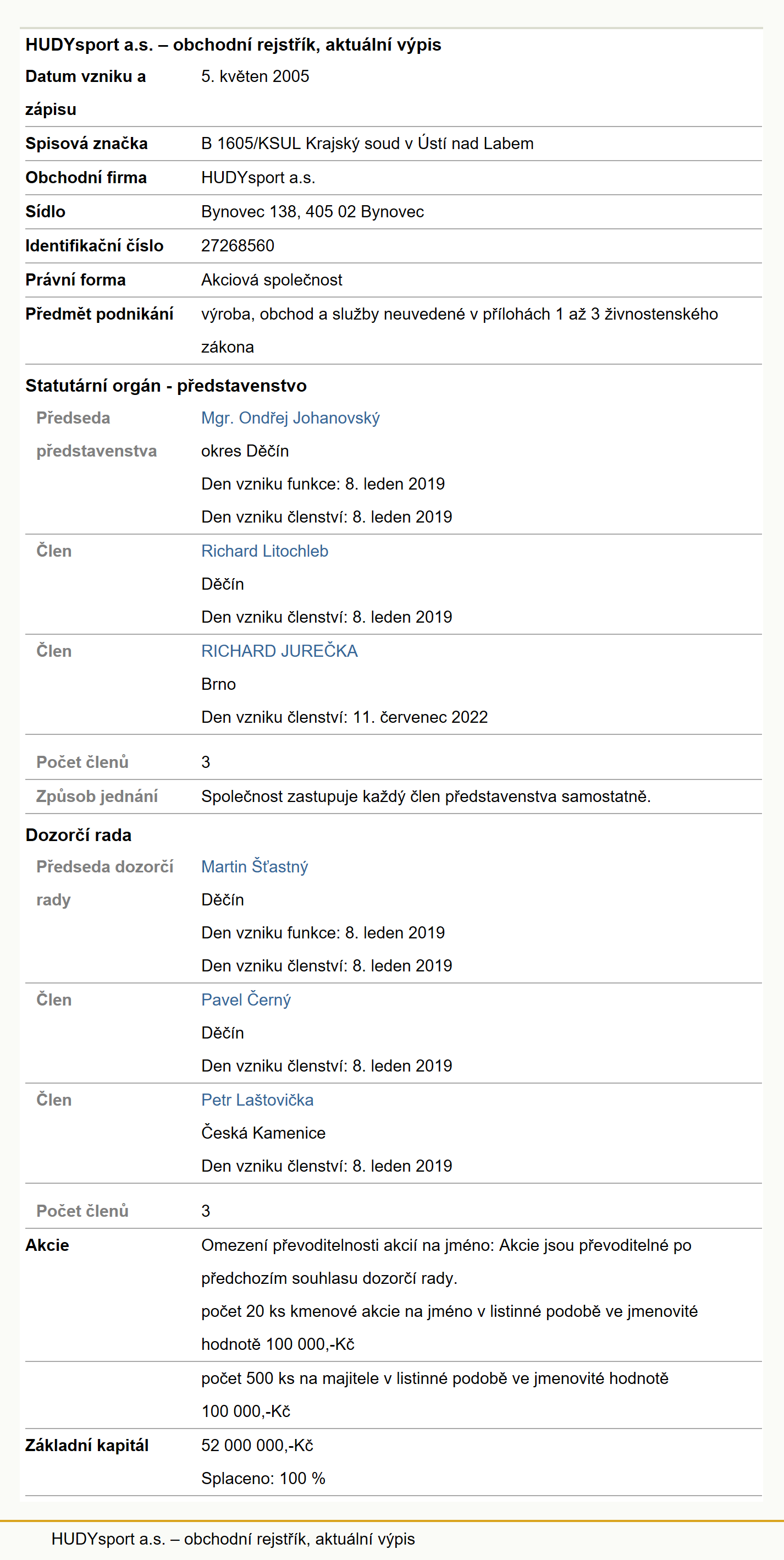Viewport: 784px width, 1560px height.
Task: Open Mgr. Ondřej Johanovský link
Action: click(291, 418)
